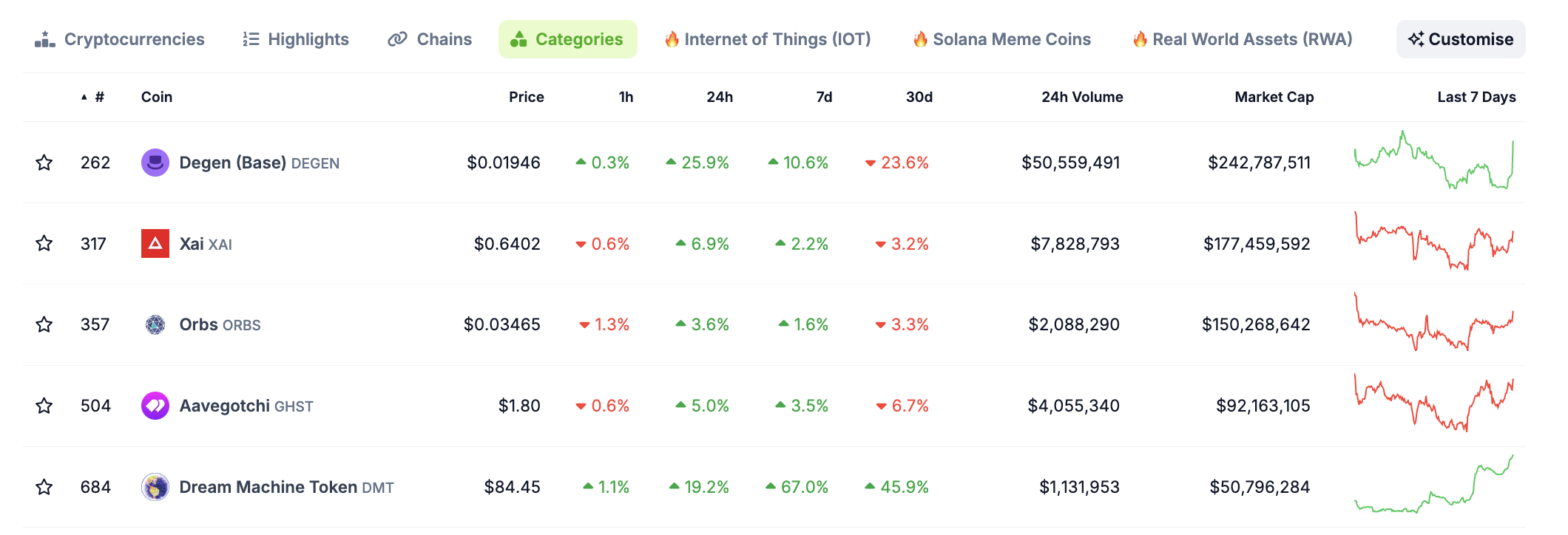This screenshot has width=1568, height=535.
Task: Open the Degen 7-day sparkline chart
Action: [1433, 161]
